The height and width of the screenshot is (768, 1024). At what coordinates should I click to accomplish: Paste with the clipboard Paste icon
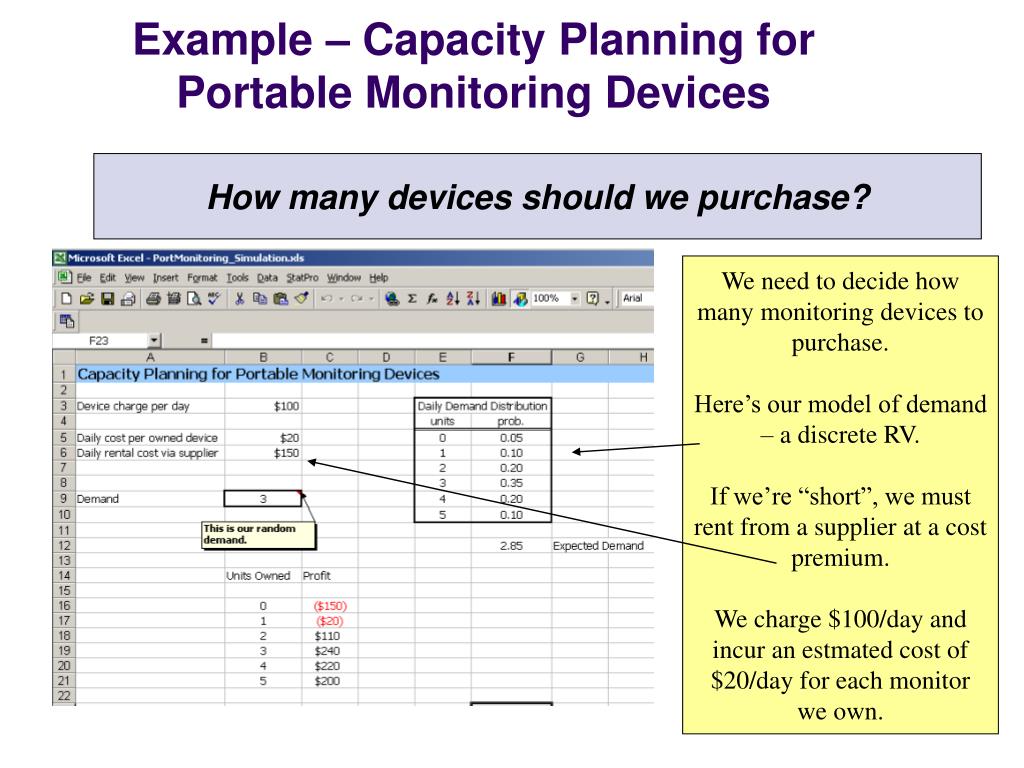(x=281, y=298)
